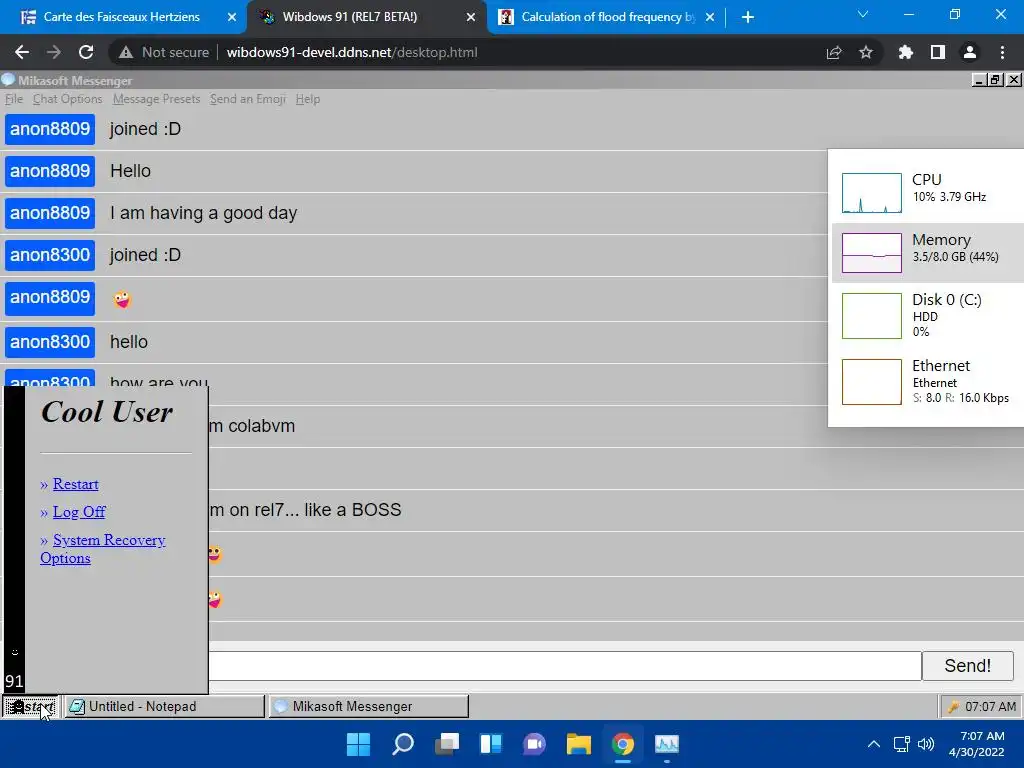Click the Chrome taskbar icon

623,744
